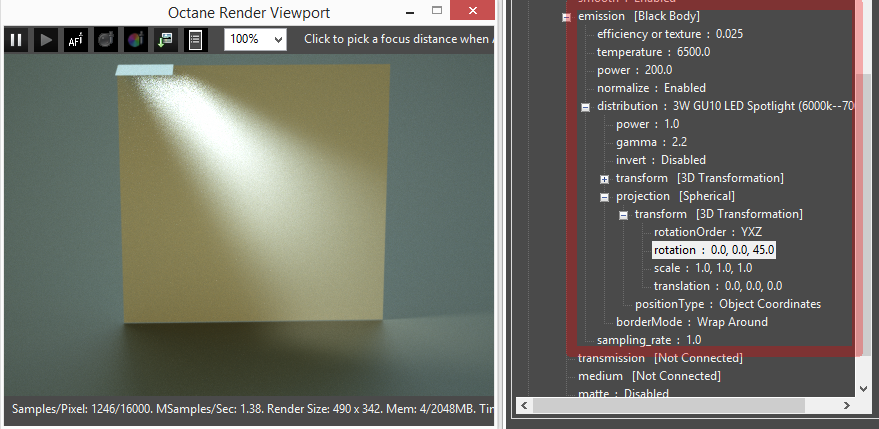The width and height of the screenshot is (879, 429).
Task: Expand the transform under distribution
Action: point(604,179)
